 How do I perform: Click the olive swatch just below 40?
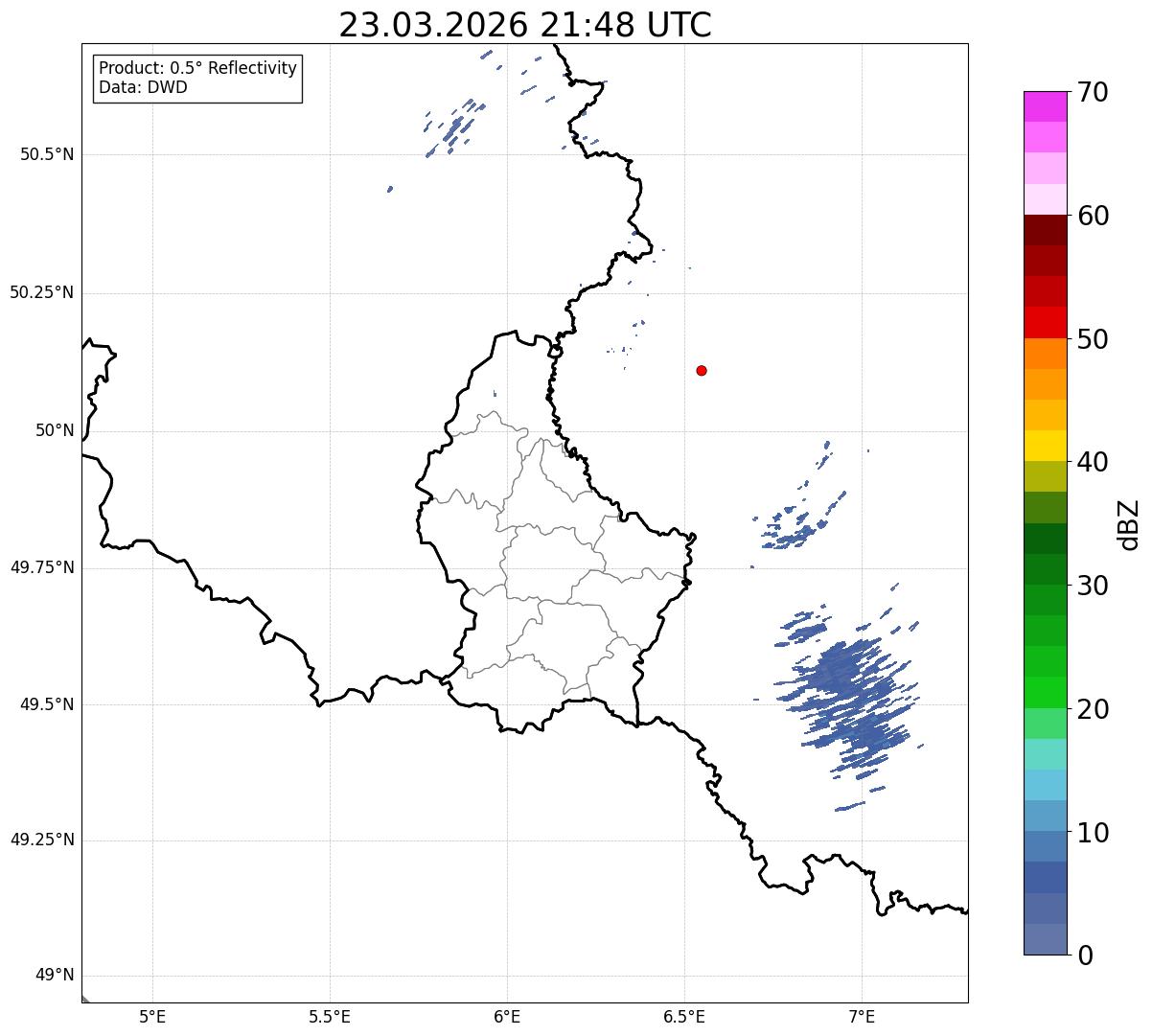pos(1045,477)
